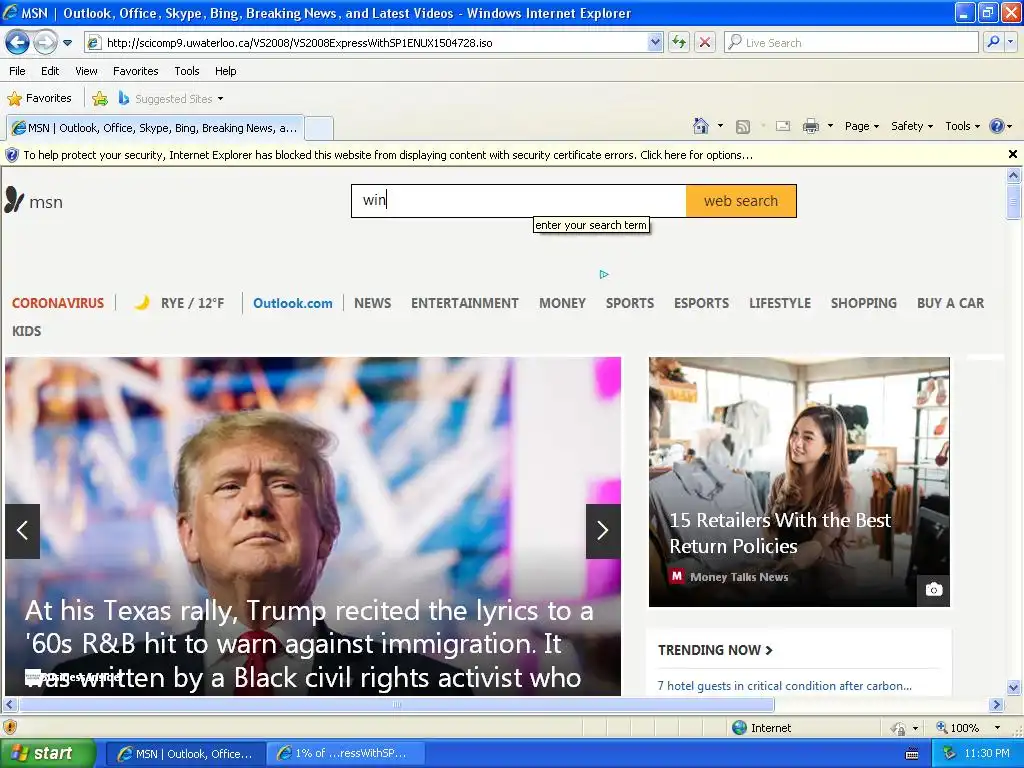This screenshot has width=1024, height=768.
Task: Click the browser Forward arrow button
Action: click(45, 43)
